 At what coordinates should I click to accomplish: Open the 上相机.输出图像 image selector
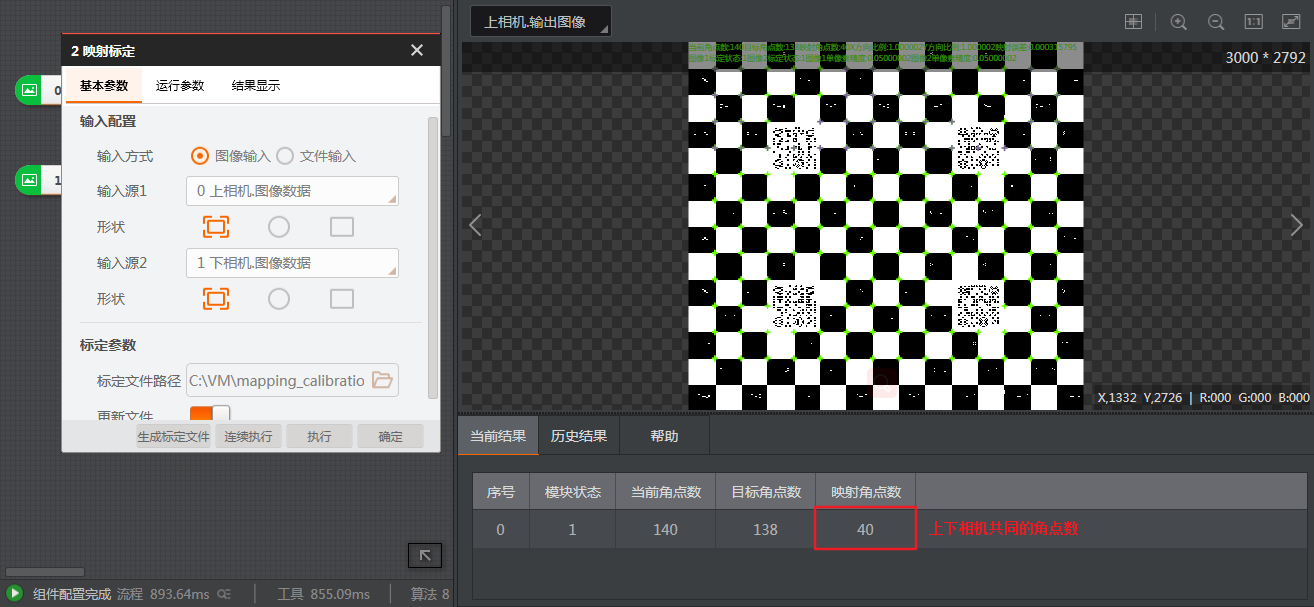coord(540,19)
